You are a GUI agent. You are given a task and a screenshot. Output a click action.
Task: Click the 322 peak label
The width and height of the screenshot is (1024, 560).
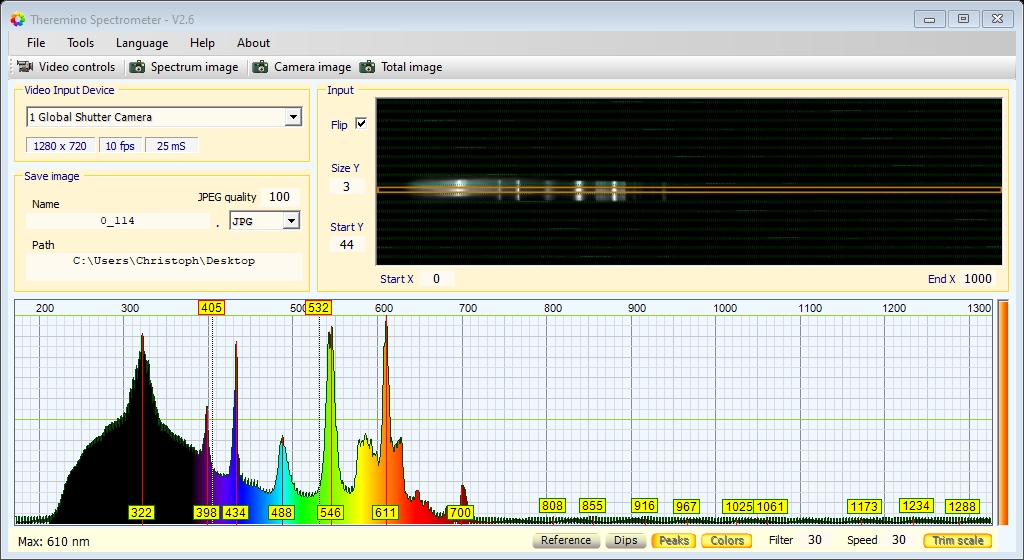141,512
